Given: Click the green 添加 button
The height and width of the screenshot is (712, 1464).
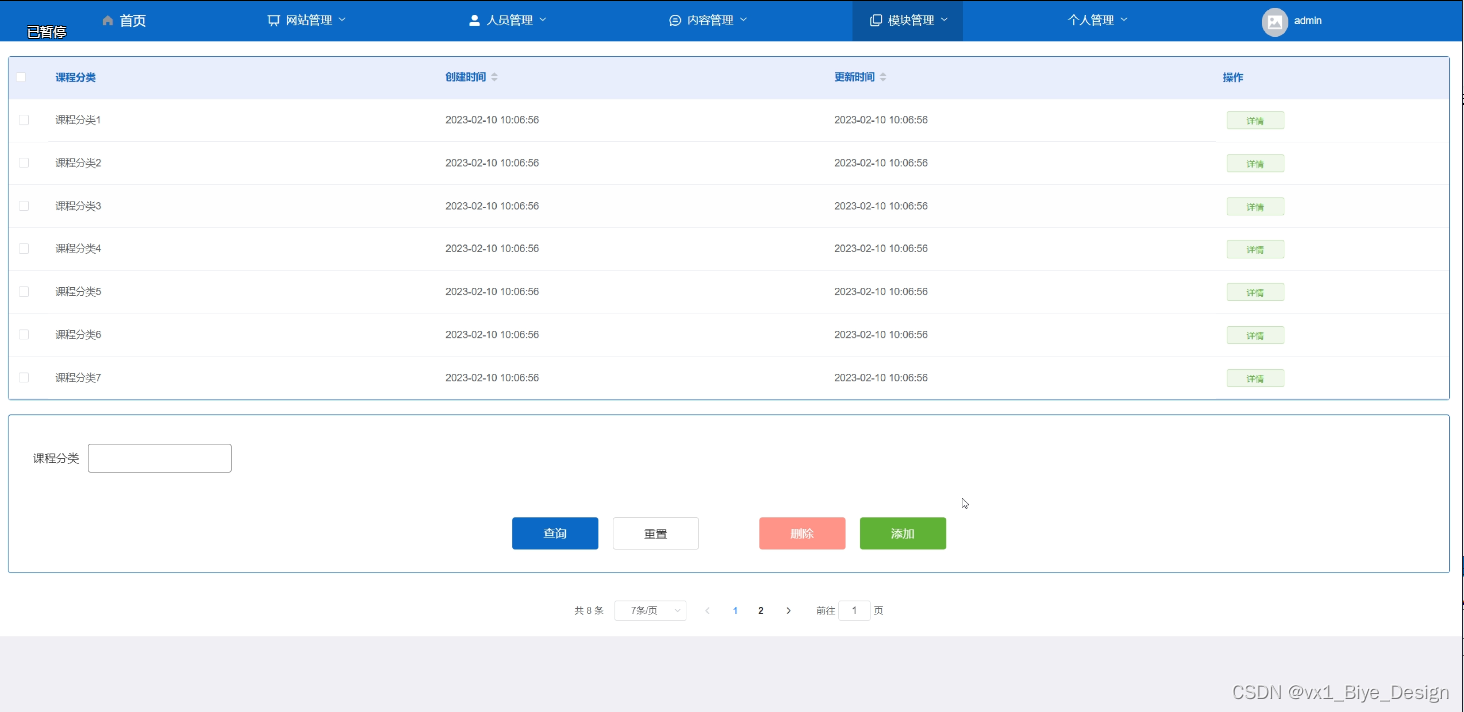Looking at the screenshot, I should pyautogui.click(x=903, y=533).
